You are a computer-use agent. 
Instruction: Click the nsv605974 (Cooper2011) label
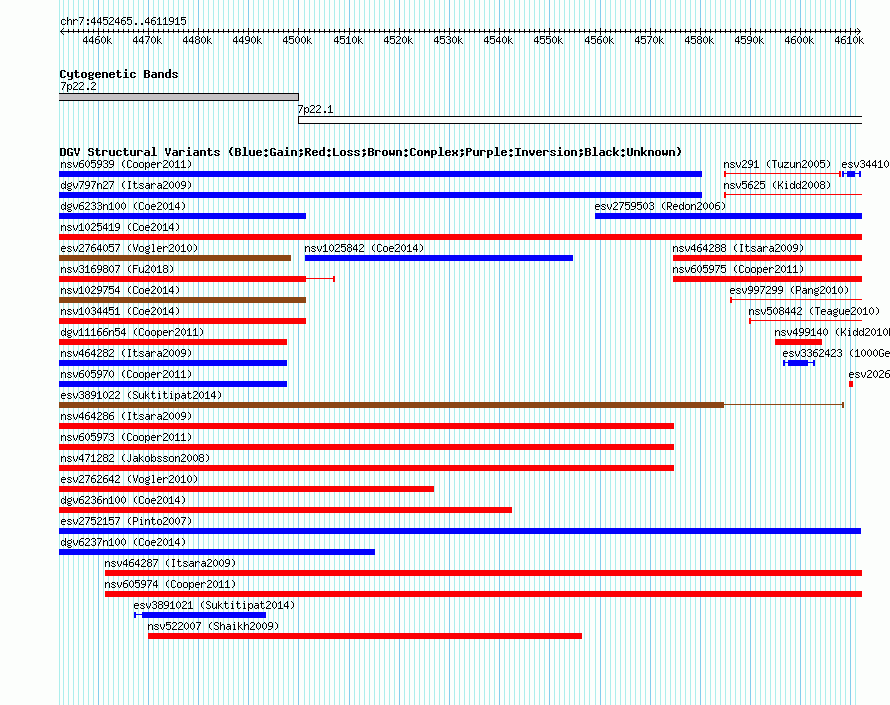[x=170, y=584]
